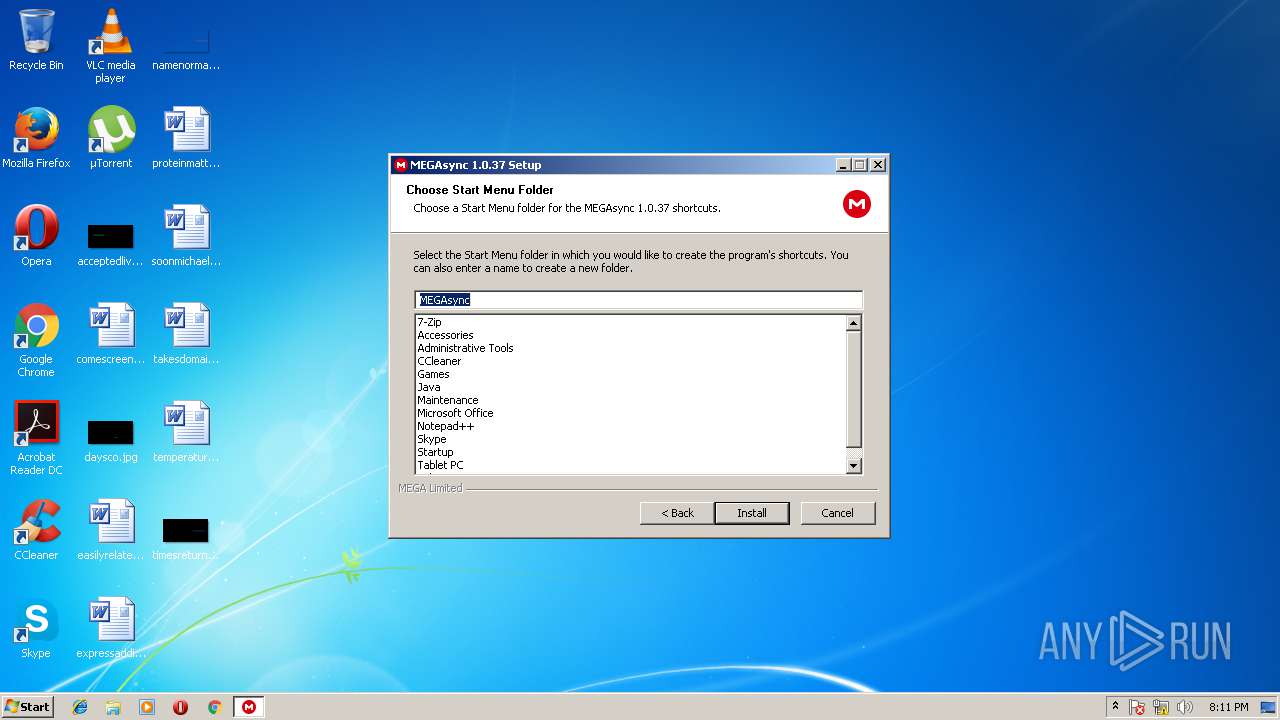Select namenorma file on desktop
Image resolution: width=1280 pixels, height=720 pixels.
pos(186,50)
